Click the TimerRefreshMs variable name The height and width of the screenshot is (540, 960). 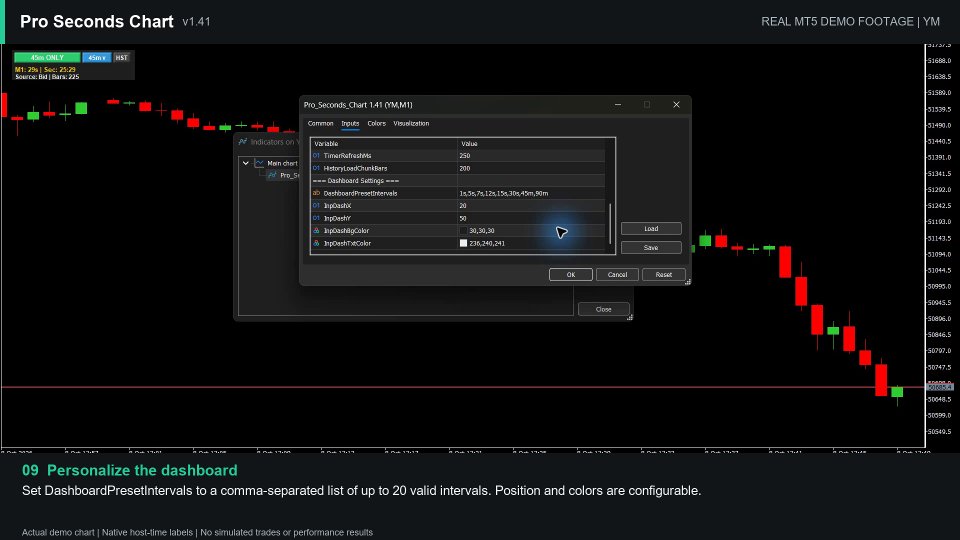(x=347, y=156)
